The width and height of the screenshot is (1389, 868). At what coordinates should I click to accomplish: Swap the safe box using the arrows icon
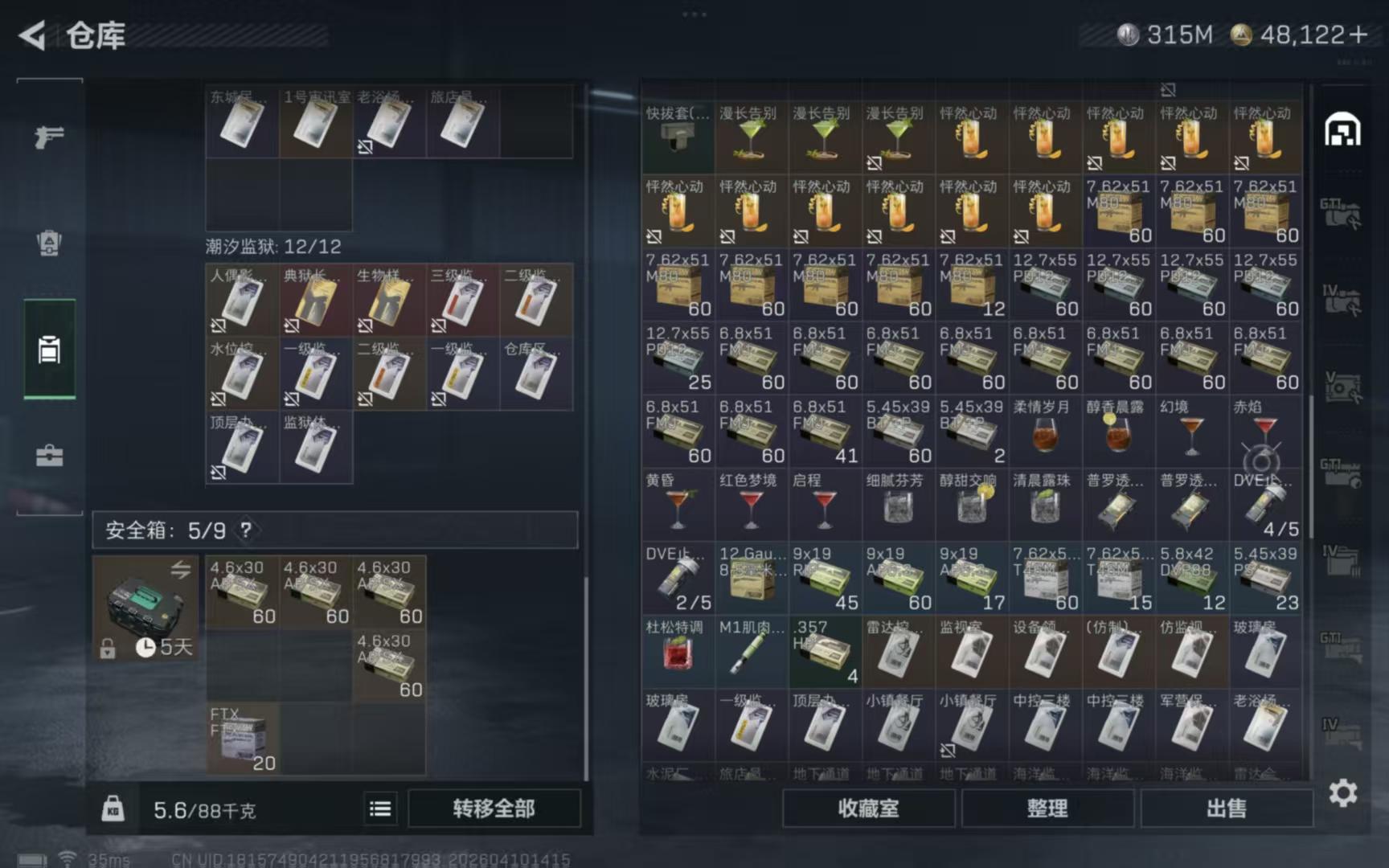180,570
